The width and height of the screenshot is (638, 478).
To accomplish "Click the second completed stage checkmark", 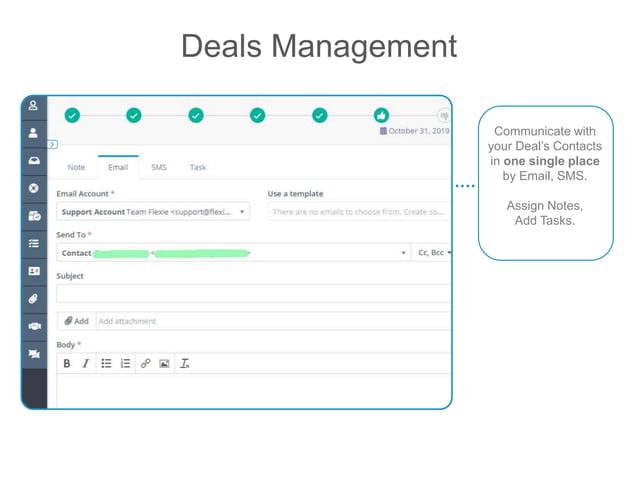I will coord(134,116).
